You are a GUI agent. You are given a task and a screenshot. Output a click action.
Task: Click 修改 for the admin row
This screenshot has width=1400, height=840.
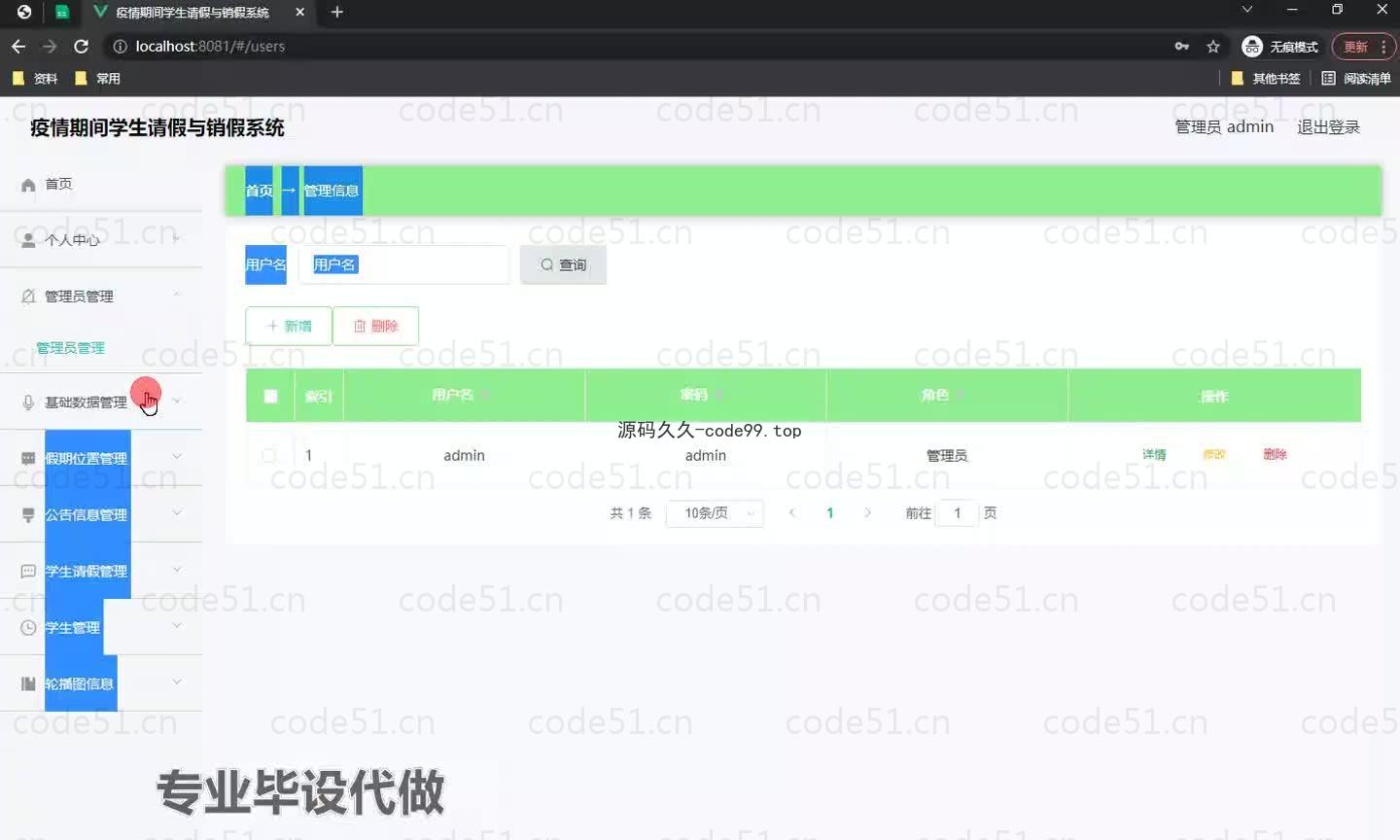click(x=1214, y=454)
